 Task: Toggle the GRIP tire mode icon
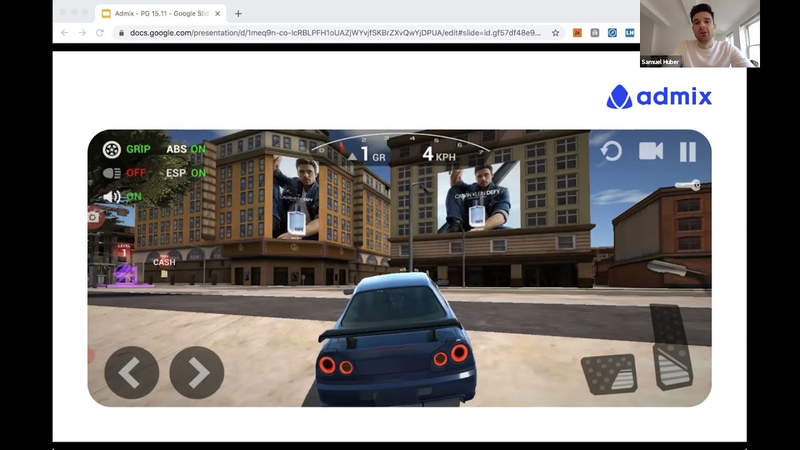click(112, 149)
